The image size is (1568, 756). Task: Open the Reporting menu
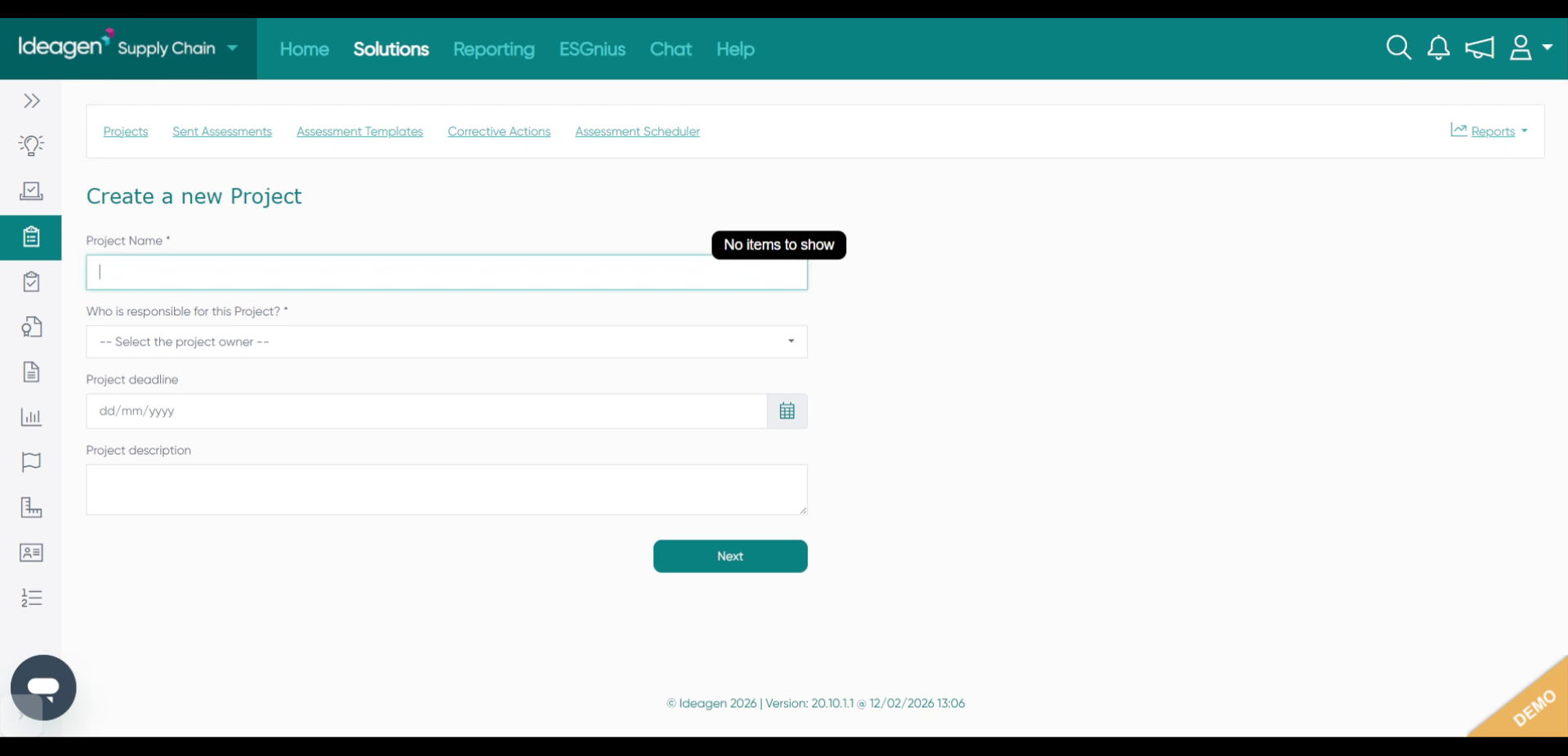tap(494, 49)
